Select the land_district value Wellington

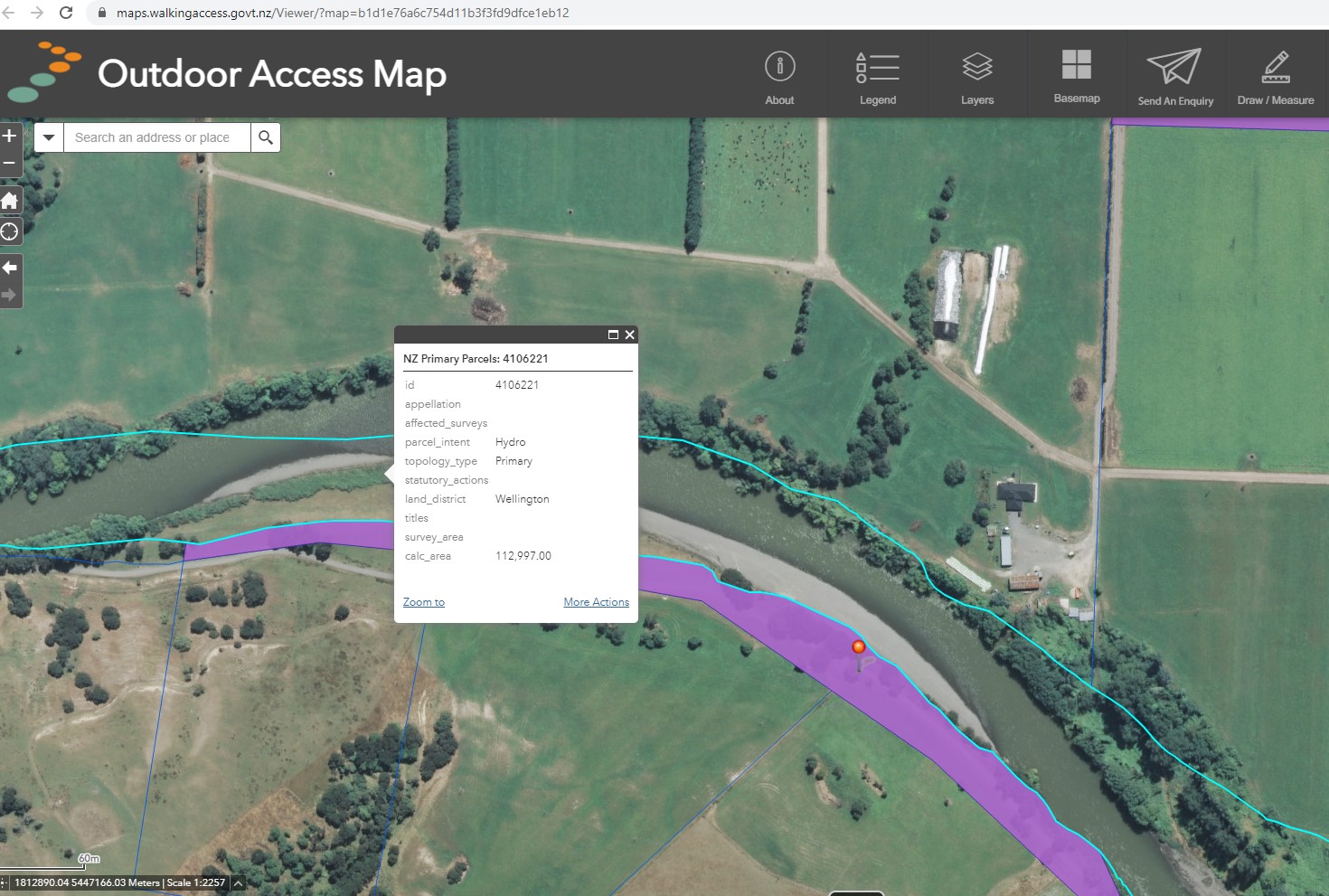pos(523,499)
